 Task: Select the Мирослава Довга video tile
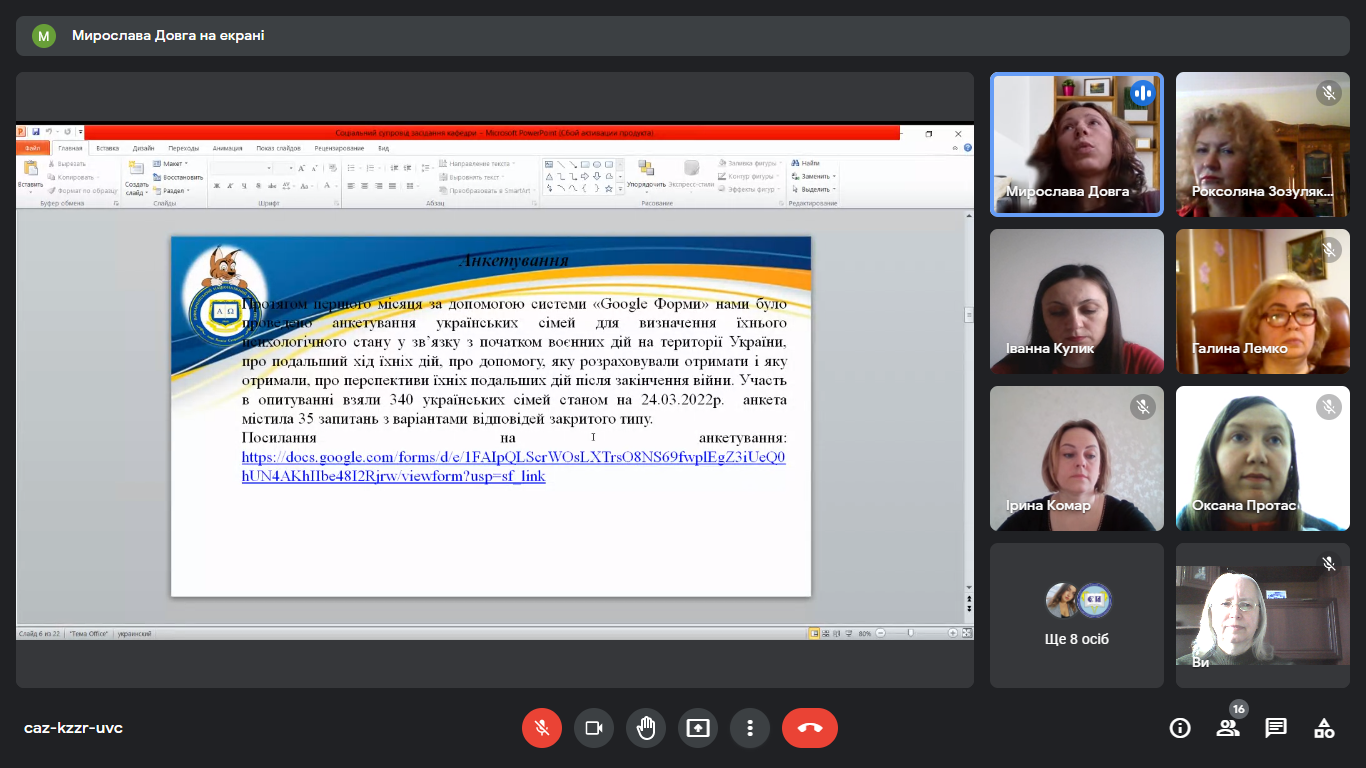[x=1077, y=144]
